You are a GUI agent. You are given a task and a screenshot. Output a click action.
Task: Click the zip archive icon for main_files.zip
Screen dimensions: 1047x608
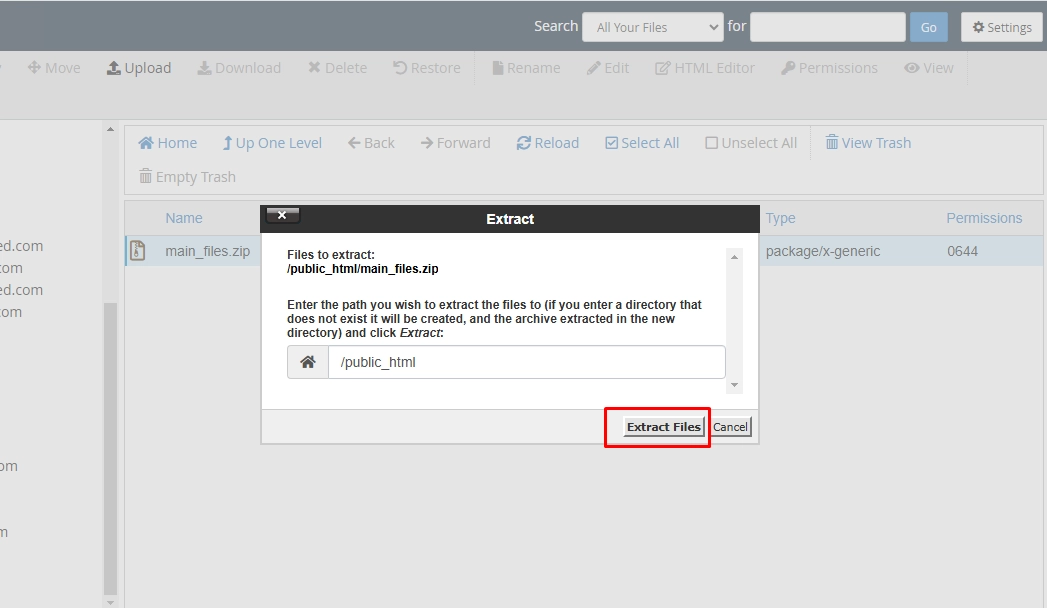pos(138,250)
